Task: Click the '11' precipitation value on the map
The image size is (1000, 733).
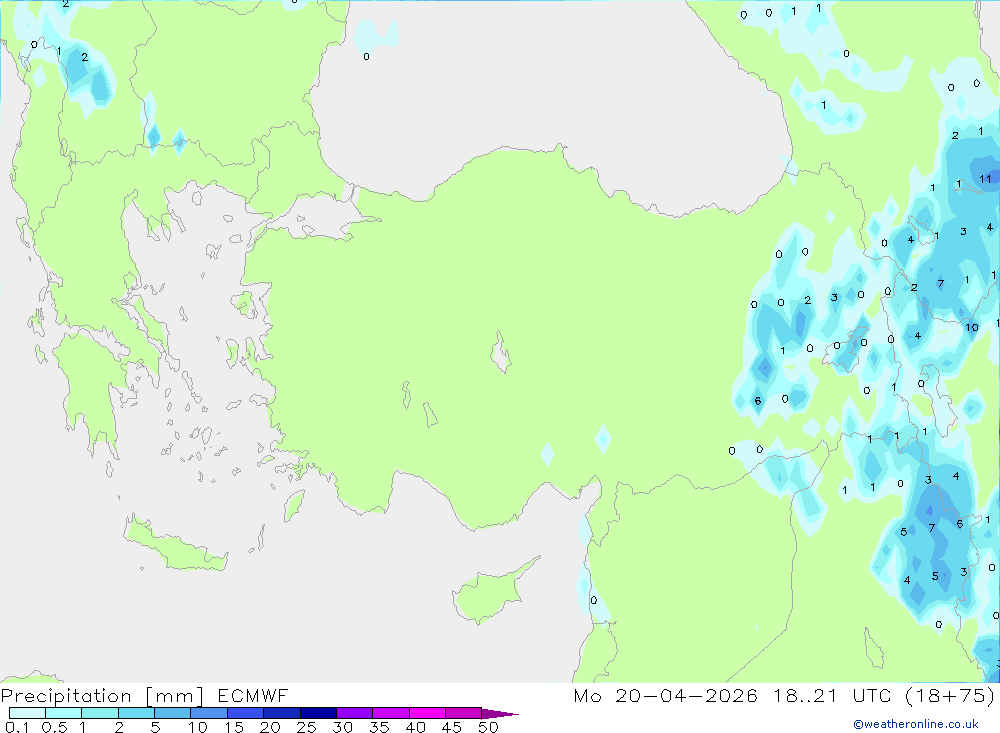Action: pos(985,179)
